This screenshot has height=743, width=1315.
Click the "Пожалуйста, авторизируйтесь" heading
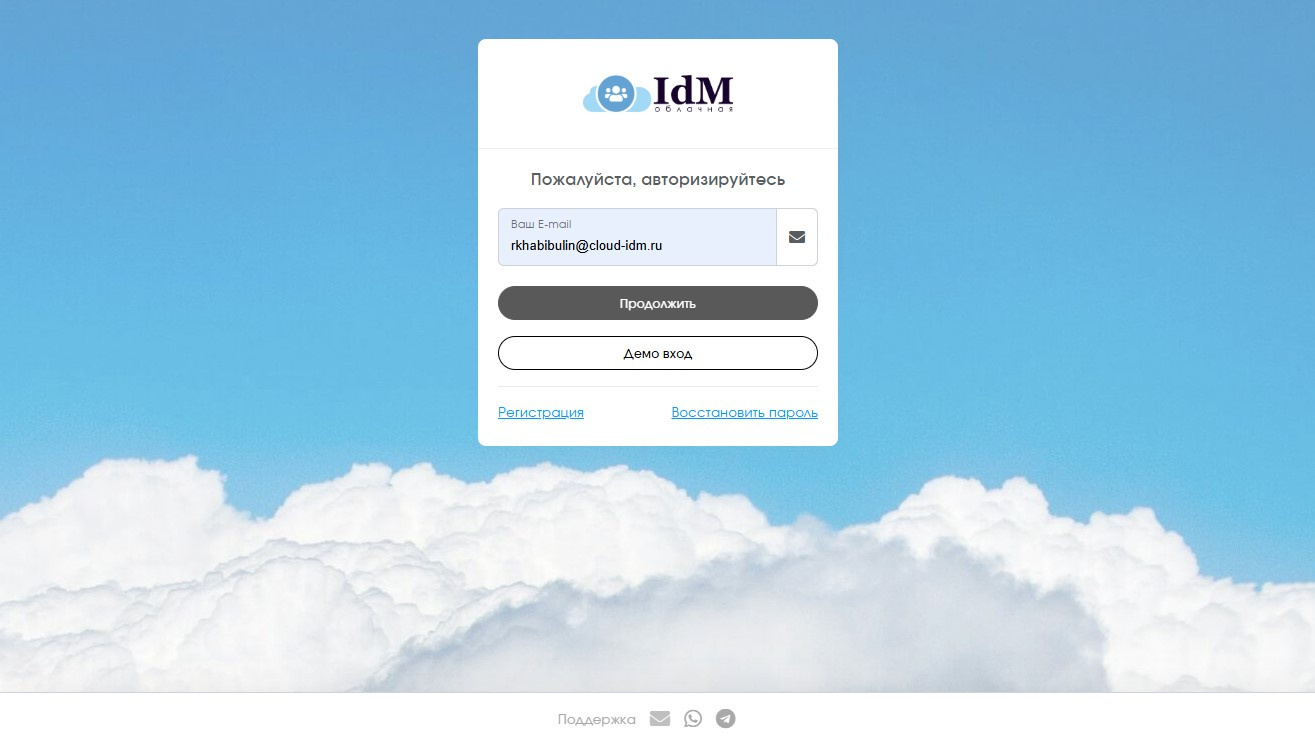click(658, 180)
